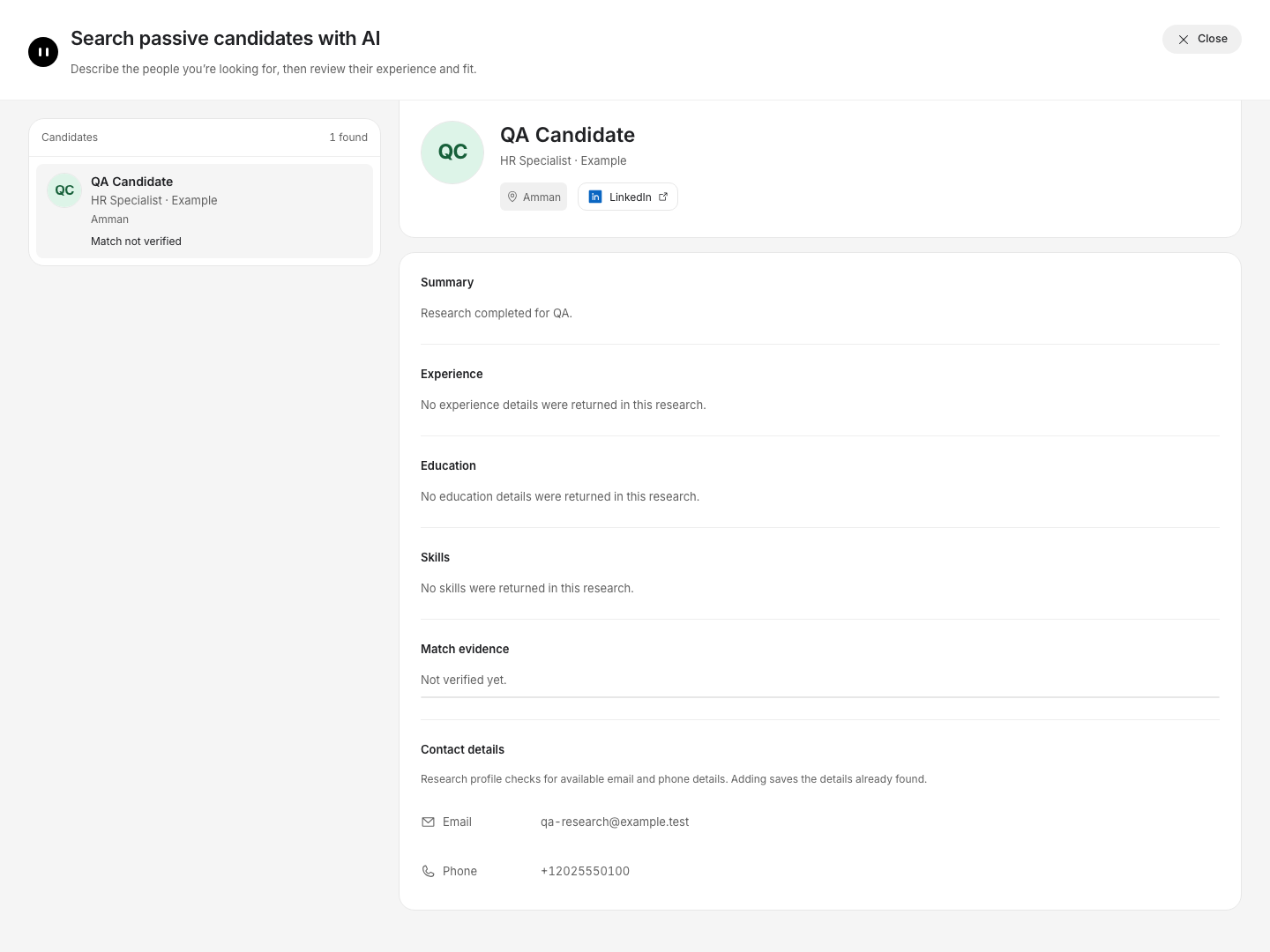Click the external link arrow icon beside LinkedIn
The width and height of the screenshot is (1270, 952).
(663, 197)
